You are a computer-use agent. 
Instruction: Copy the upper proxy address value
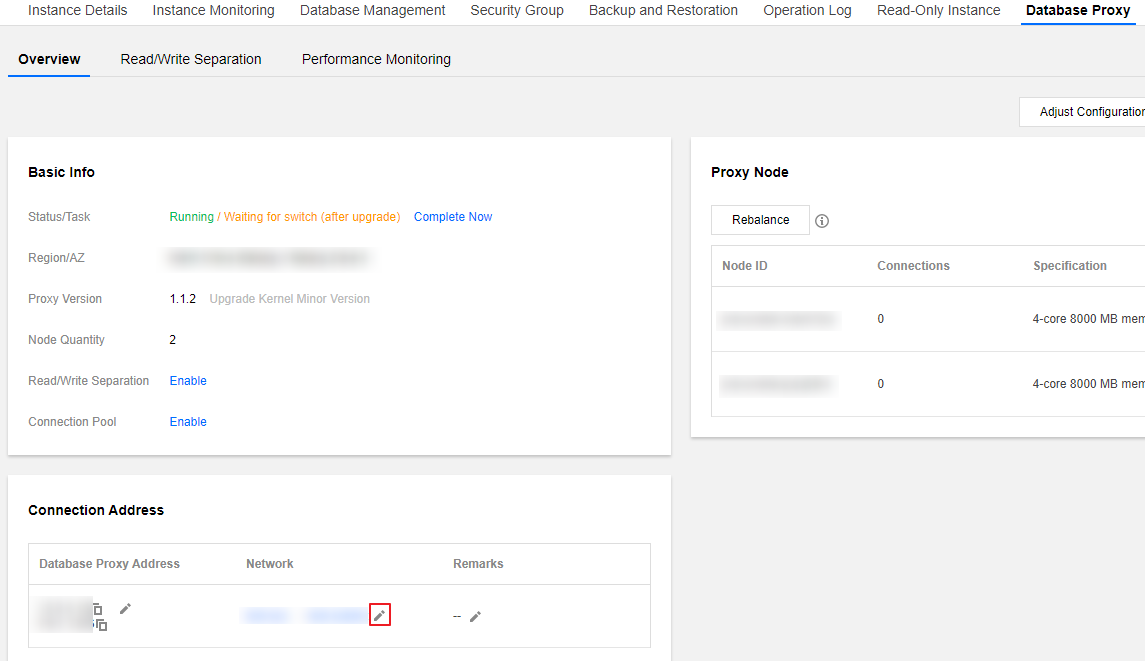tap(97, 609)
